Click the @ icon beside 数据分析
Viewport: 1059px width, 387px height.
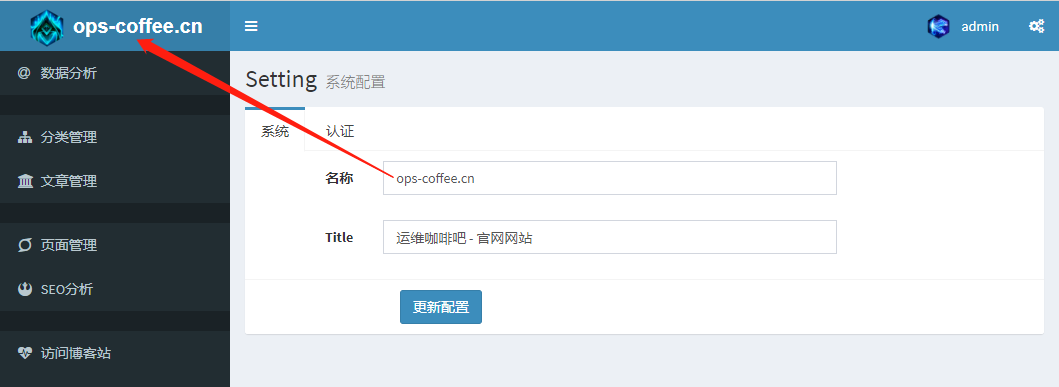tap(24, 72)
